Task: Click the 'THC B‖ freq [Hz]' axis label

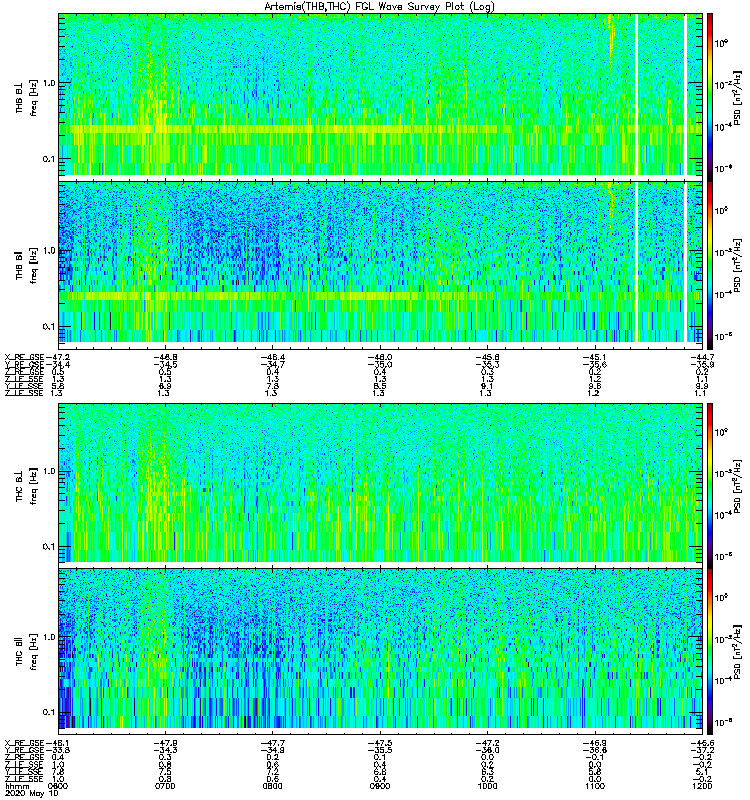Action: click(27, 652)
